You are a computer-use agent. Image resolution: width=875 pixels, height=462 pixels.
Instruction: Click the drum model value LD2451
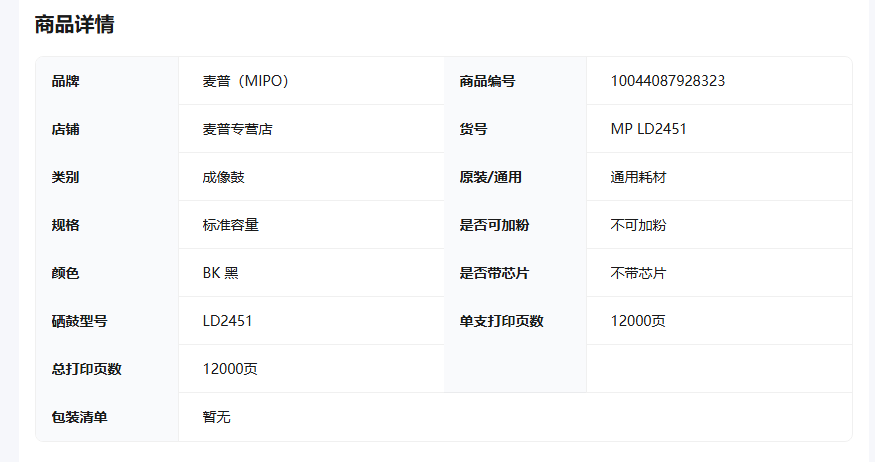tap(227, 321)
